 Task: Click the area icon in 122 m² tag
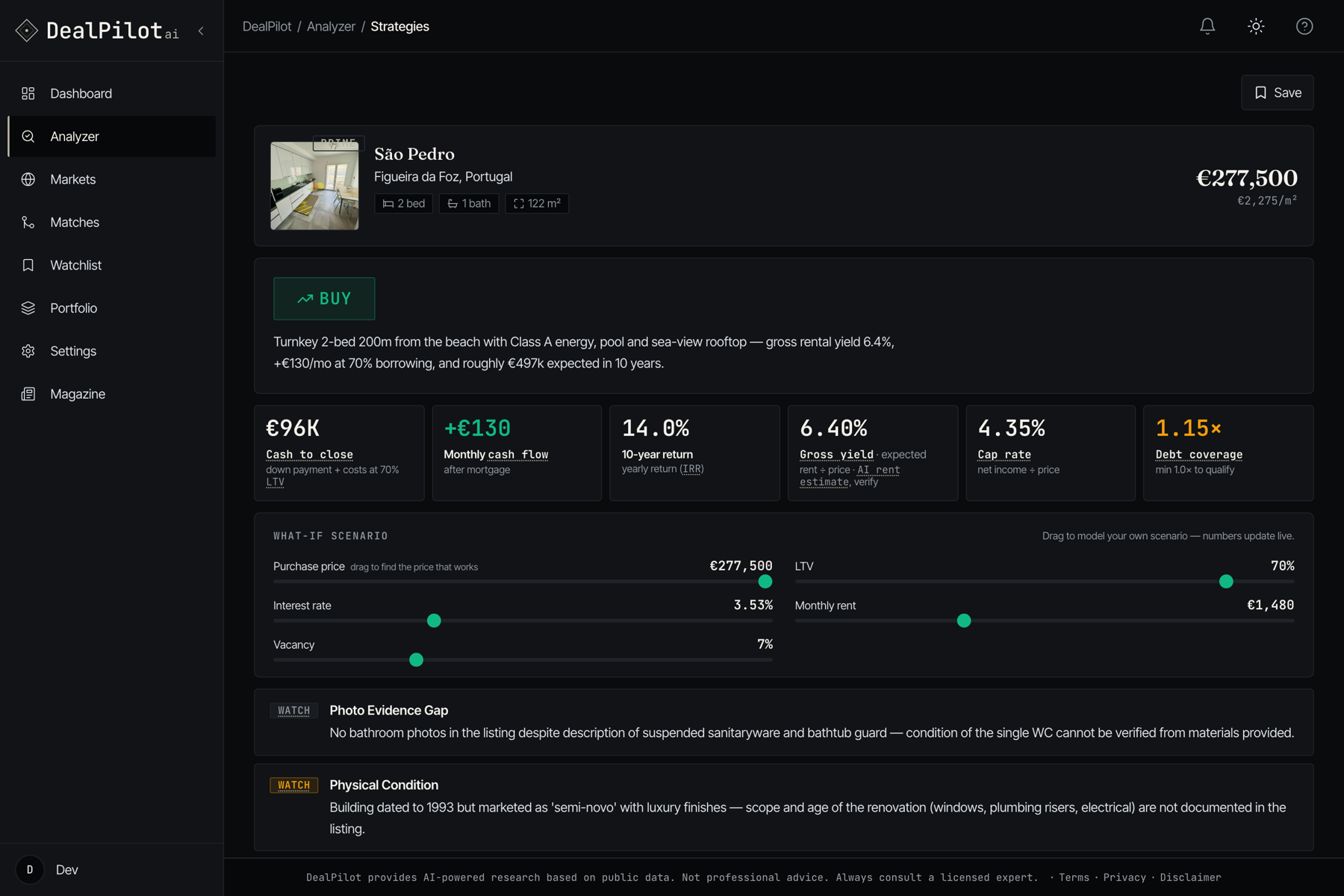(519, 204)
